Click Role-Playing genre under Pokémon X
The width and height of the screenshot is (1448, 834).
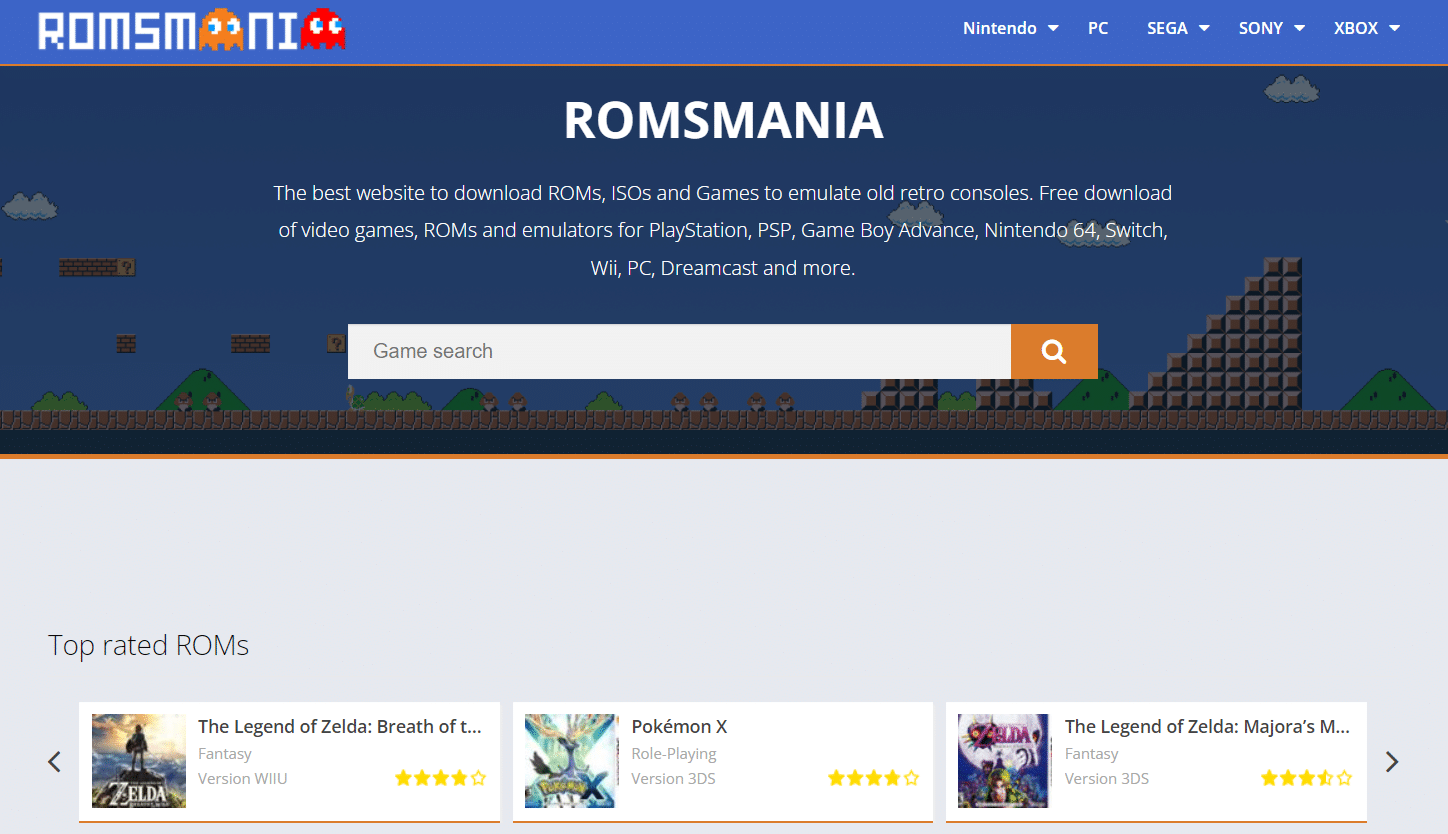tap(674, 754)
